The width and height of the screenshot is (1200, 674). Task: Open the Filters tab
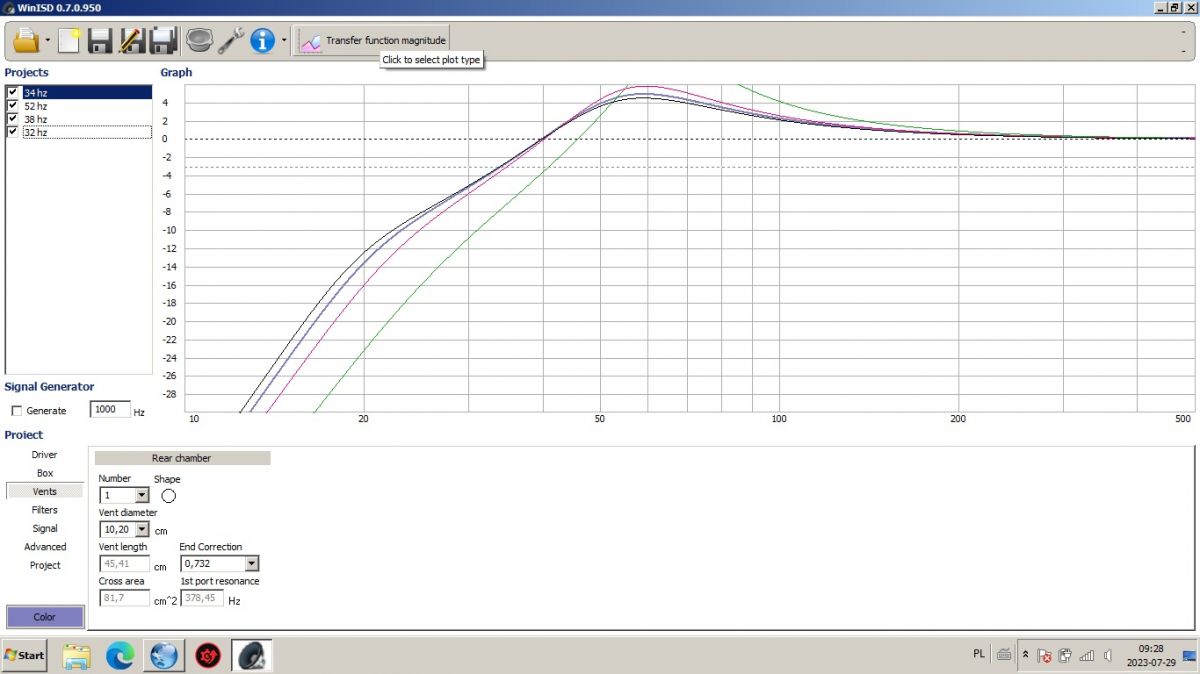point(45,510)
